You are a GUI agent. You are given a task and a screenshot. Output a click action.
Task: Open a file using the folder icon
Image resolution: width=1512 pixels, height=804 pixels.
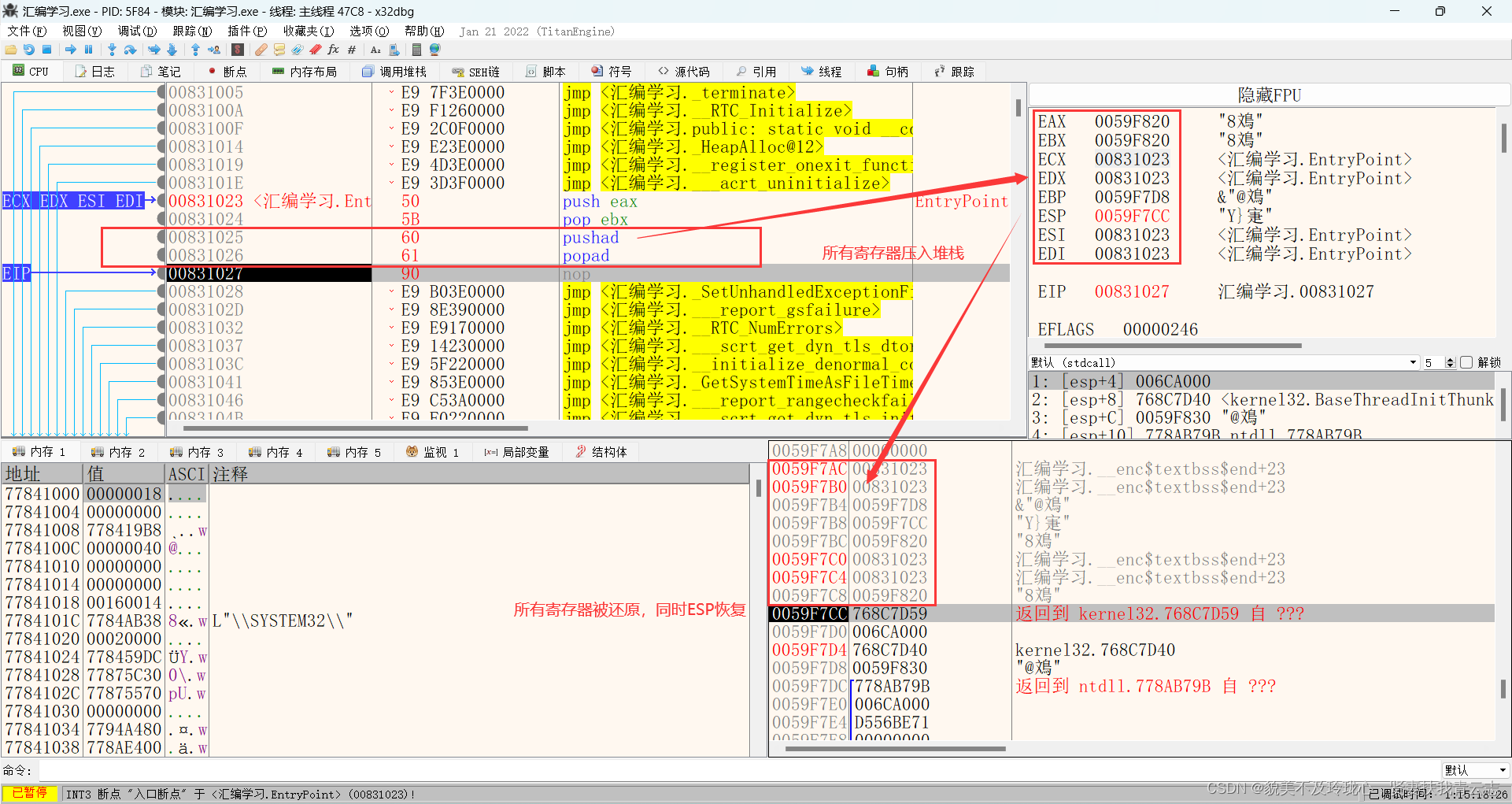click(x=11, y=50)
